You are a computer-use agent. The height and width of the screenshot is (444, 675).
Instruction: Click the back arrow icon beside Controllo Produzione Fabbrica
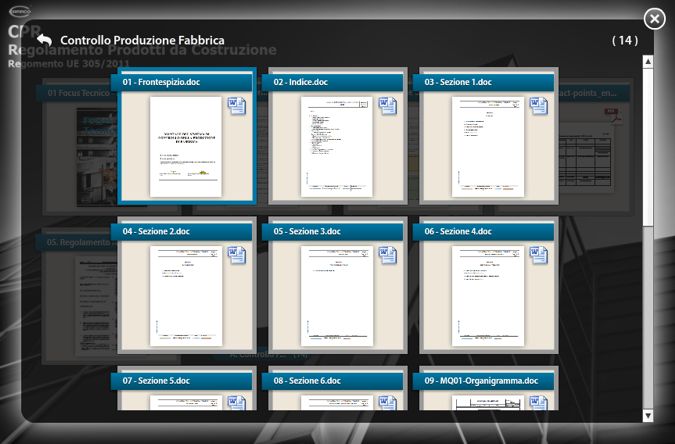click(45, 40)
